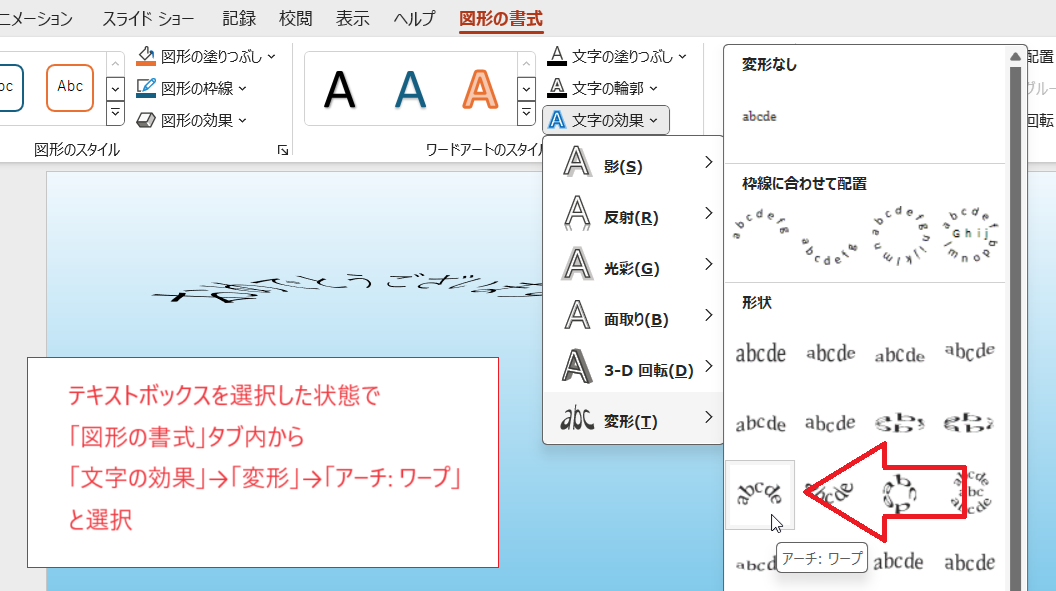Apply the blue A WordArt style
Viewport: 1056px width, 591px height.
pos(410,90)
